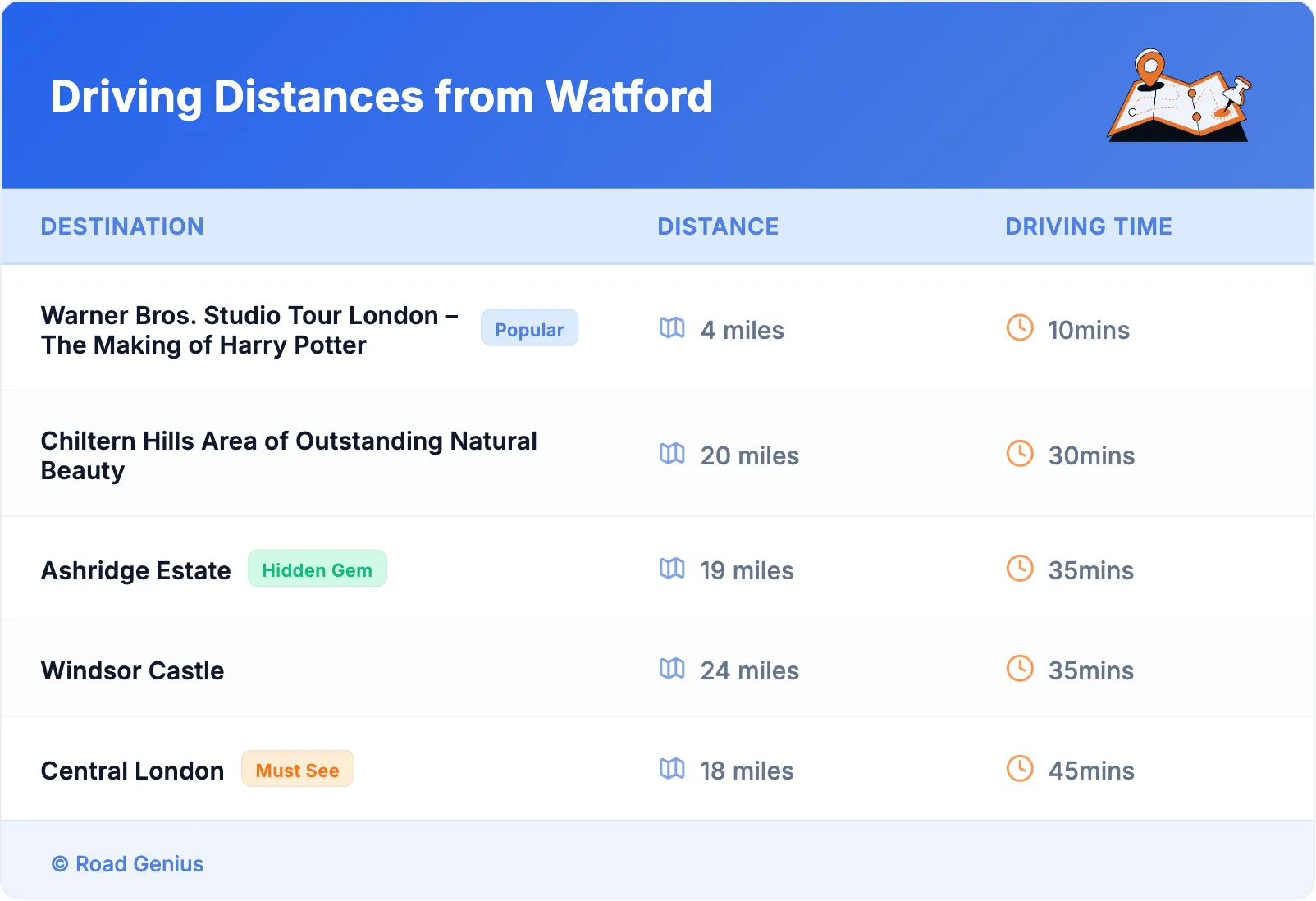
Task: Click clock icon beside 10mins
Action: [1020, 327]
